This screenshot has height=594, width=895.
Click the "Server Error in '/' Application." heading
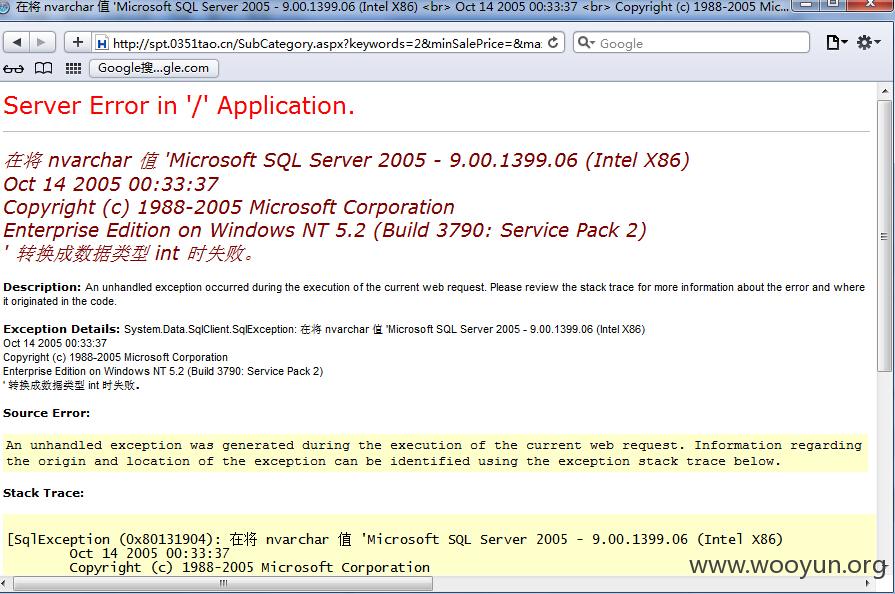[x=179, y=106]
